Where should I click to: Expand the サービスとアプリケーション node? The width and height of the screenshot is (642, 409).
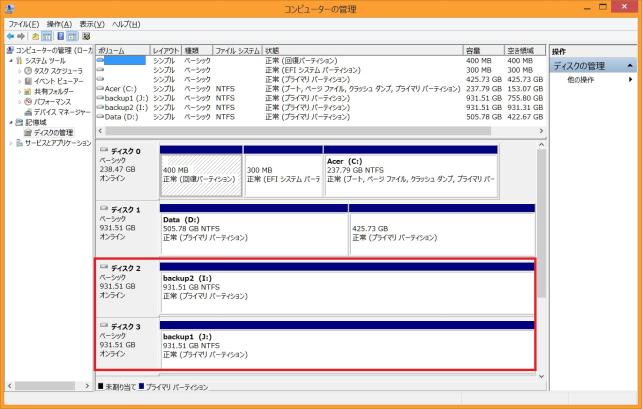coord(11,143)
